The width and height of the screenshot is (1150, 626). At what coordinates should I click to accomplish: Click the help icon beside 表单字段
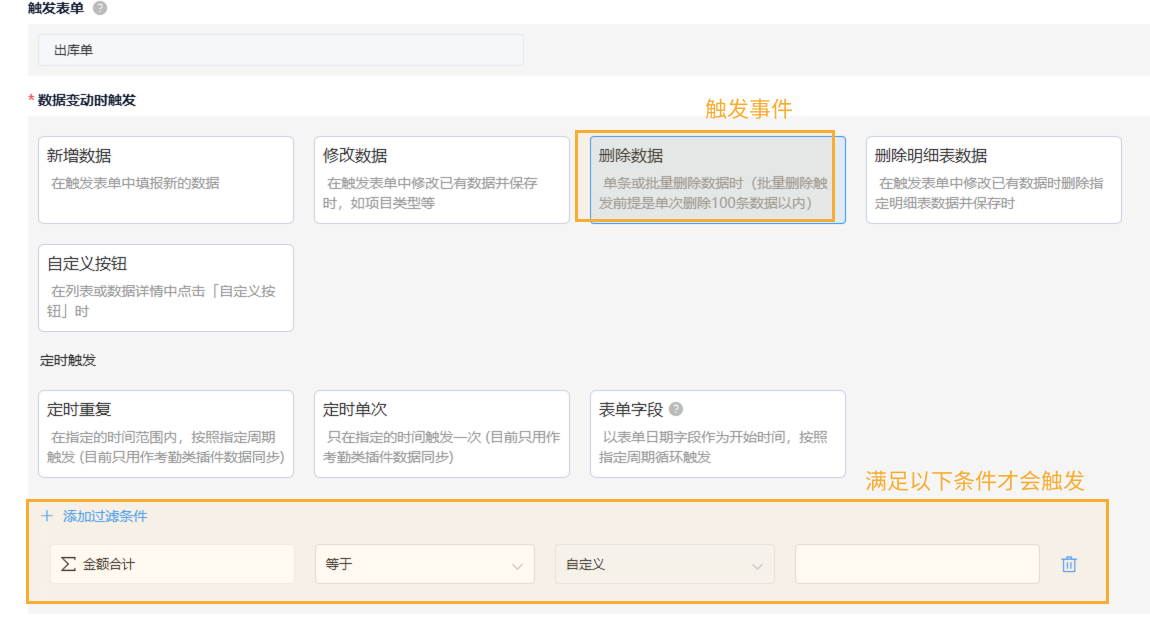[x=676, y=409]
